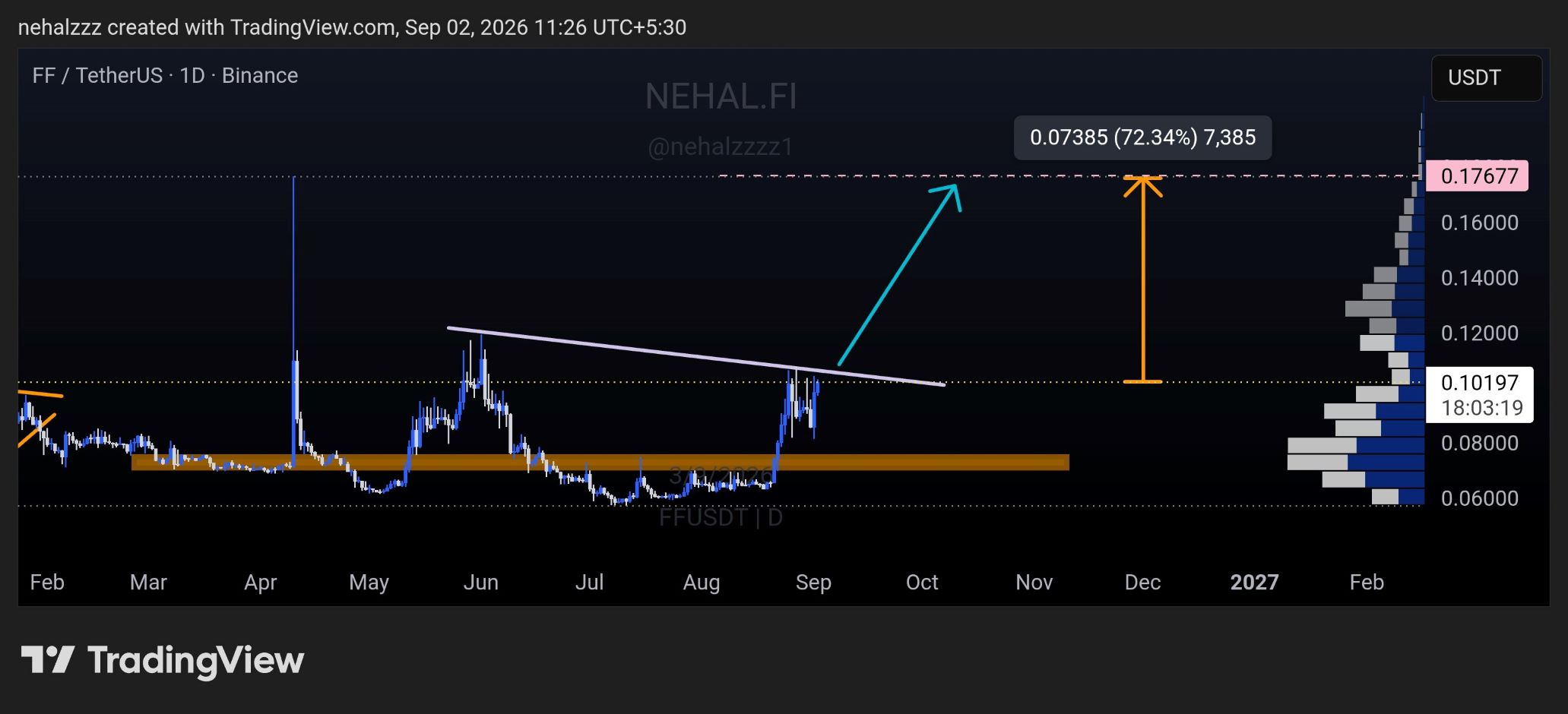Click the Jul label on time axis
The image size is (1568, 714).
click(589, 583)
